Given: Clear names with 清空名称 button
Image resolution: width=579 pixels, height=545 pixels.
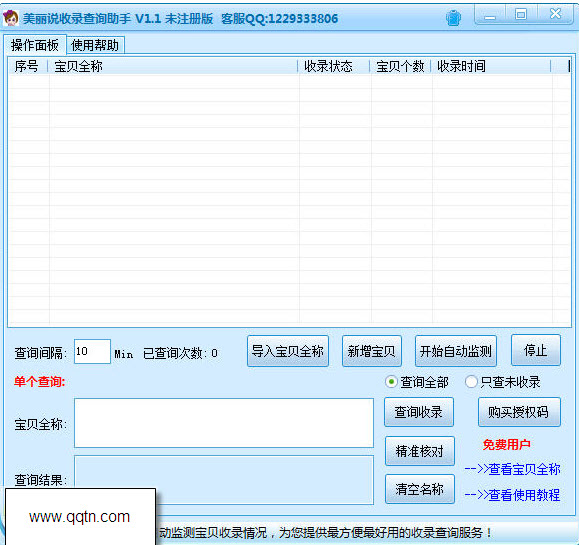Looking at the screenshot, I should pyautogui.click(x=419, y=489).
